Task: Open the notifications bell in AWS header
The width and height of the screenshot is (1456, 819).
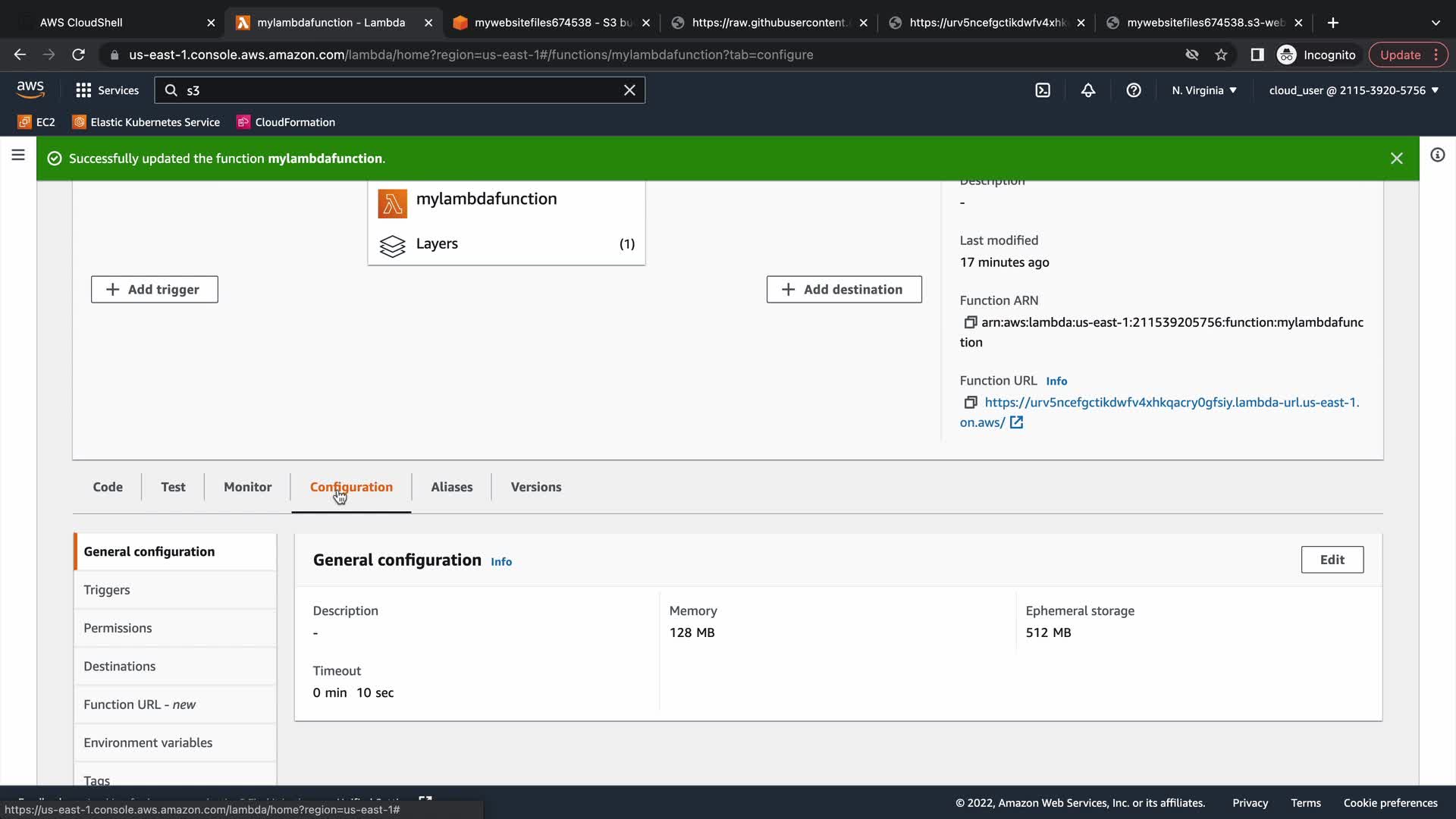Action: pos(1088,90)
